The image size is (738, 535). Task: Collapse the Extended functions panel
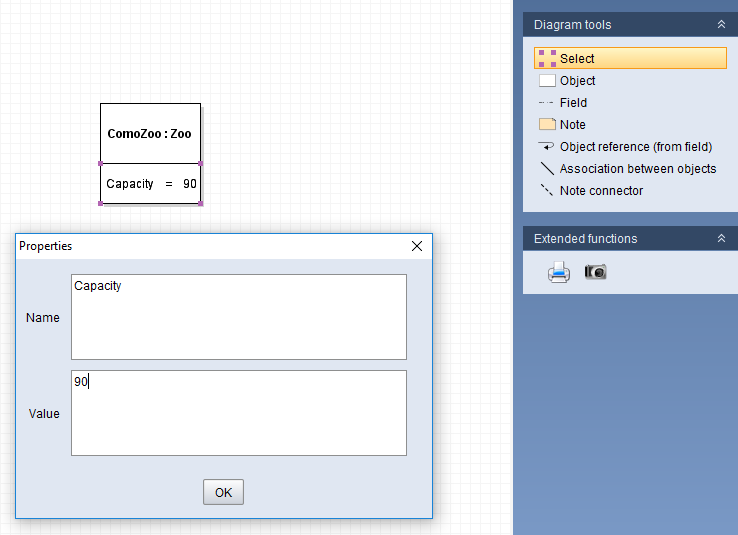(721, 239)
